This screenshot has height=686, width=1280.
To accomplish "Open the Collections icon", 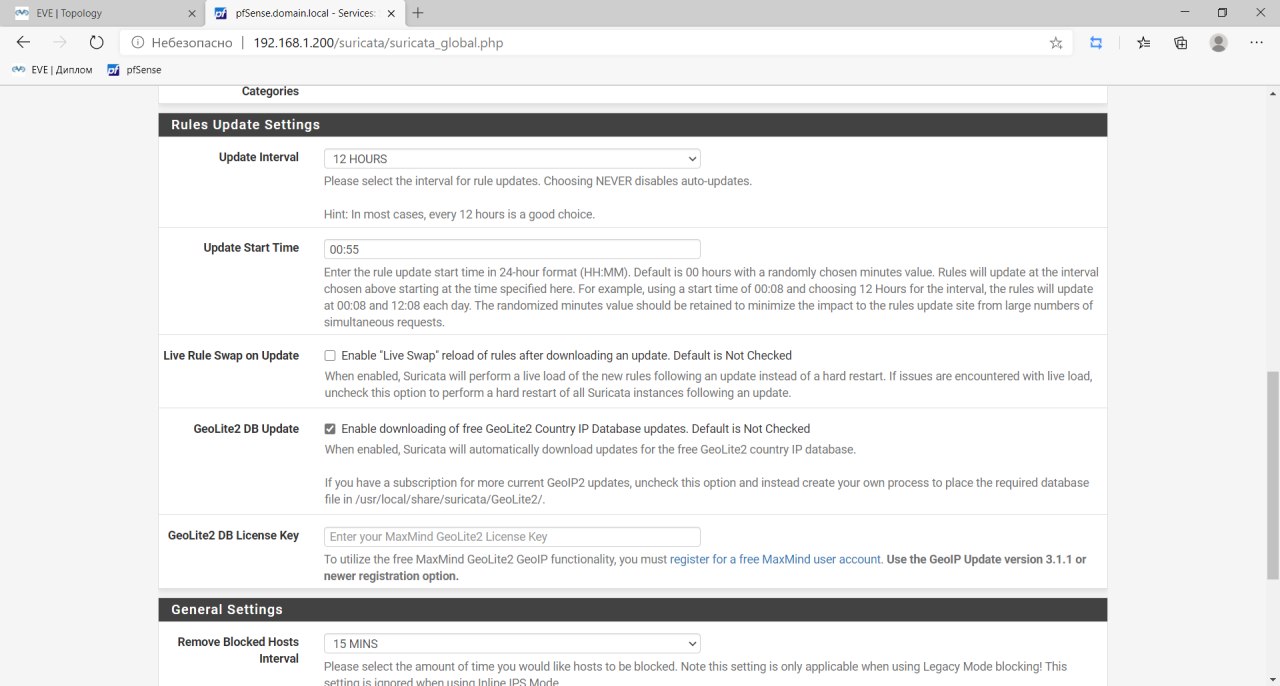I will pos(1181,43).
